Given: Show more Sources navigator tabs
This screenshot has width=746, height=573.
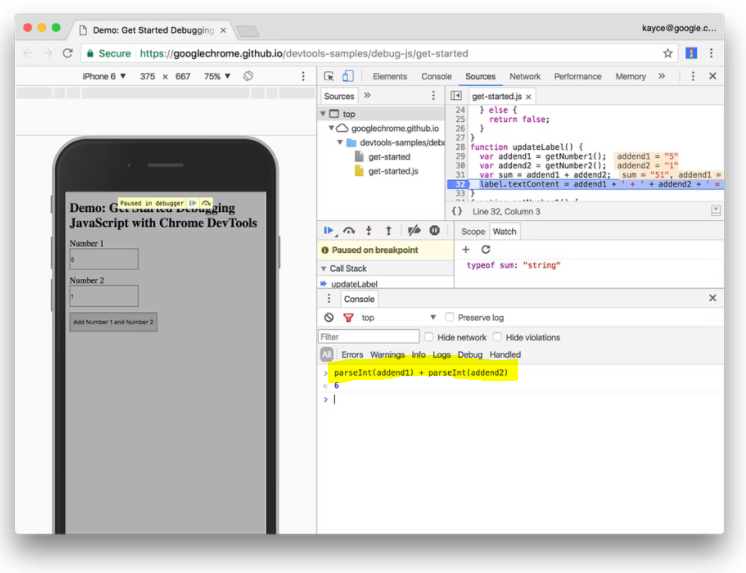Looking at the screenshot, I should coord(367,95).
